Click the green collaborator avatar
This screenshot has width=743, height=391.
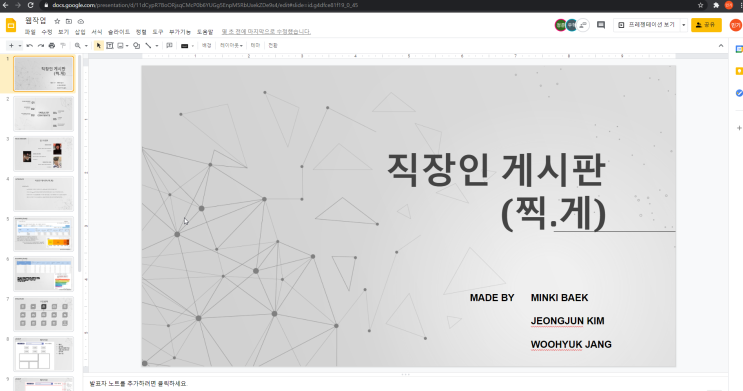click(561, 25)
